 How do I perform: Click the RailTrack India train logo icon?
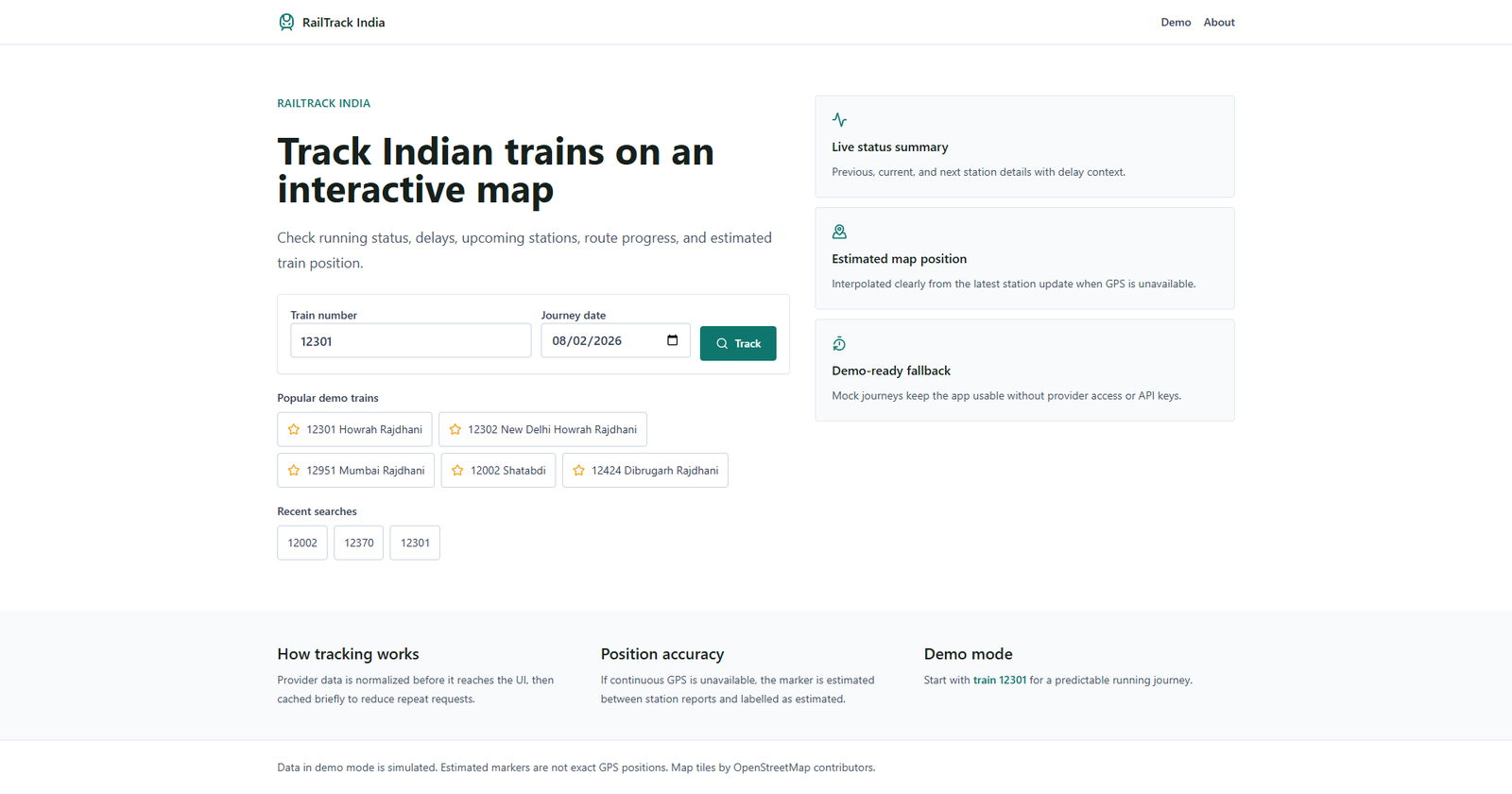[286, 22]
